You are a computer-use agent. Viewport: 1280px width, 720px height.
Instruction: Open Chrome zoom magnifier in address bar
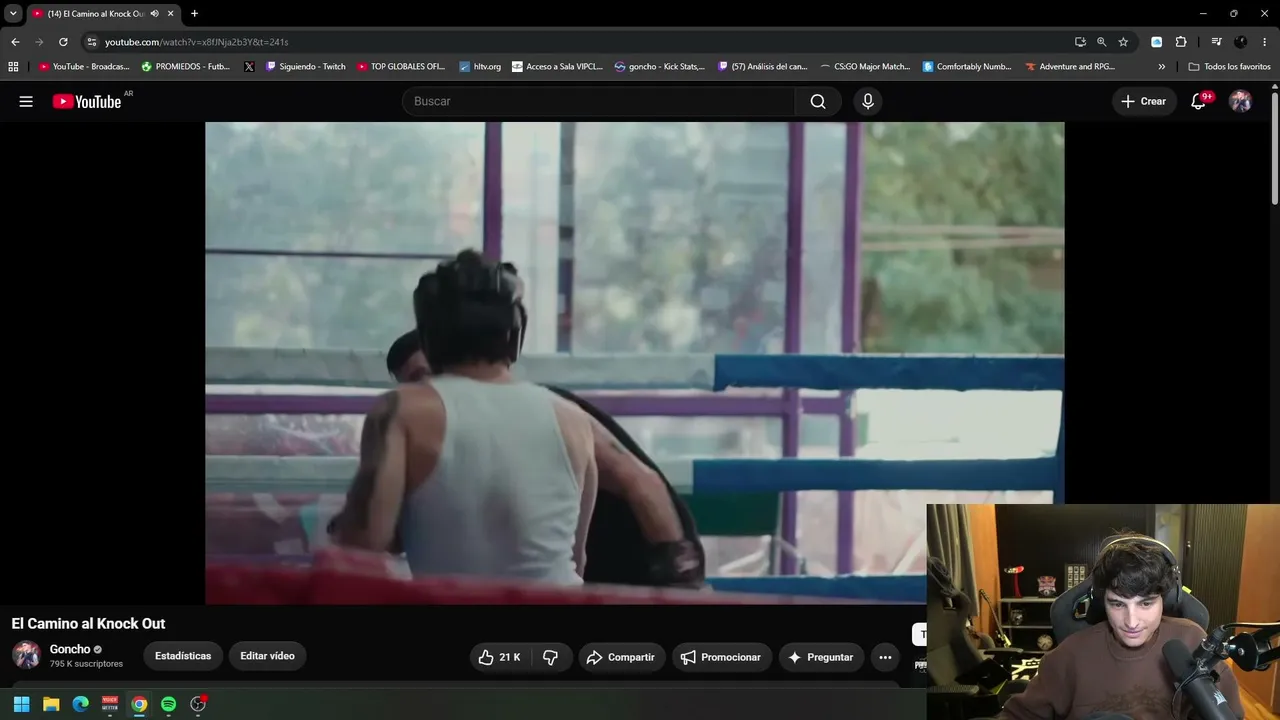coord(1101,42)
